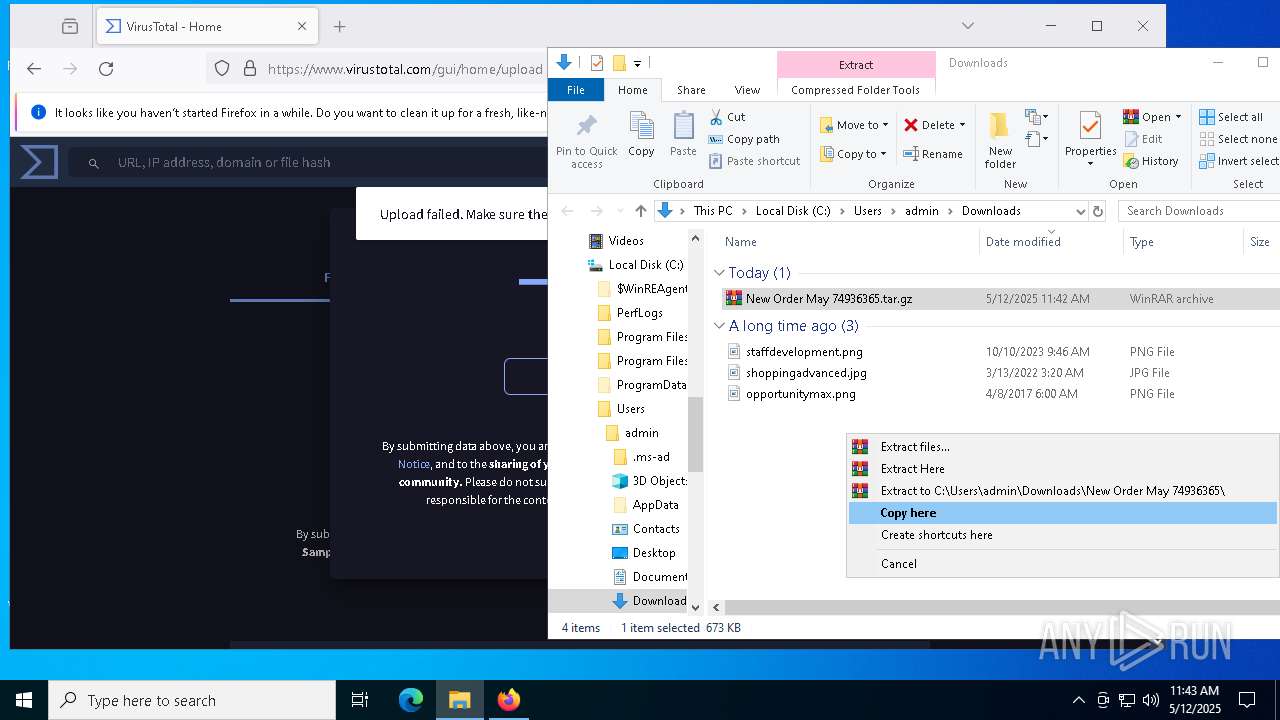The image size is (1280, 720).
Task: Click the file list horizontal scrollbar
Action: (x=1001, y=607)
